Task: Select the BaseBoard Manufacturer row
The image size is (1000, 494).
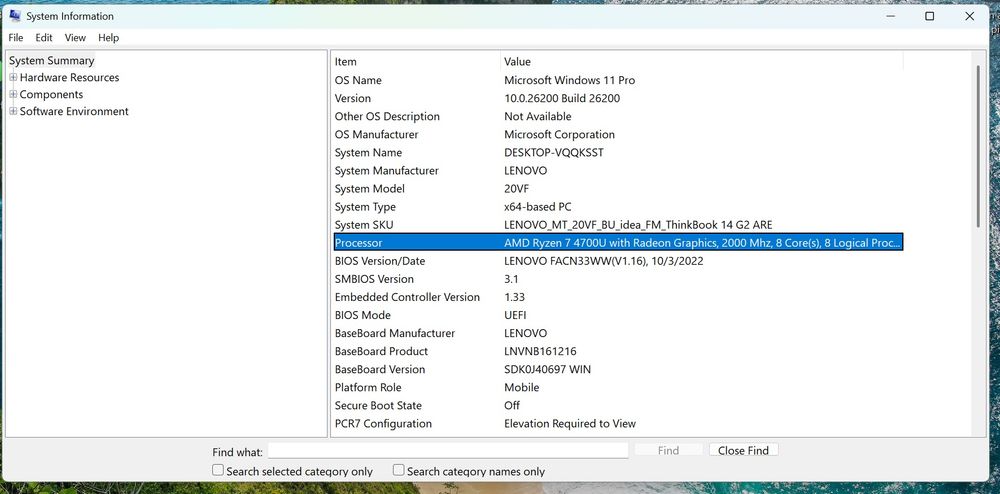Action: point(618,333)
